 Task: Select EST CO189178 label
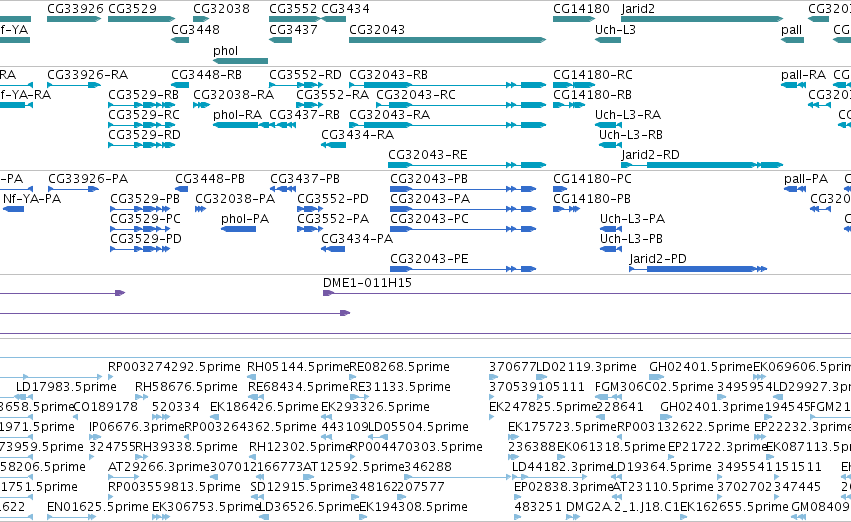(105, 407)
